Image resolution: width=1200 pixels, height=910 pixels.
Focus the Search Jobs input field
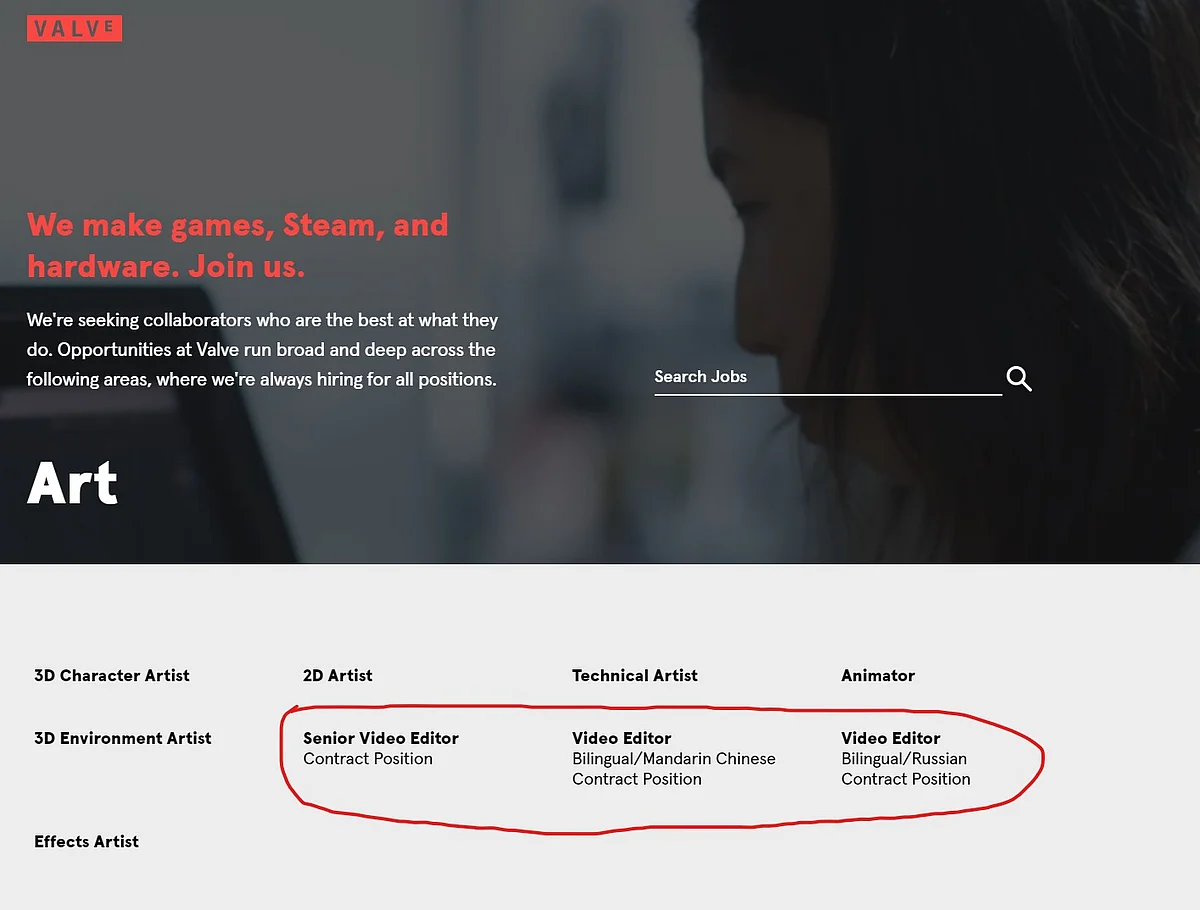coord(828,377)
